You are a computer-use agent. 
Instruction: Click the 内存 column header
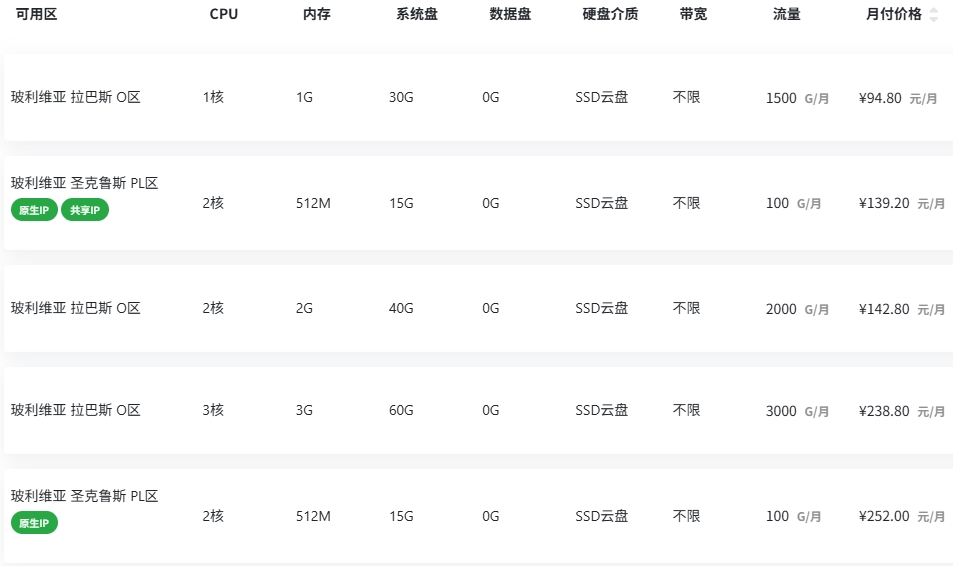click(x=317, y=14)
